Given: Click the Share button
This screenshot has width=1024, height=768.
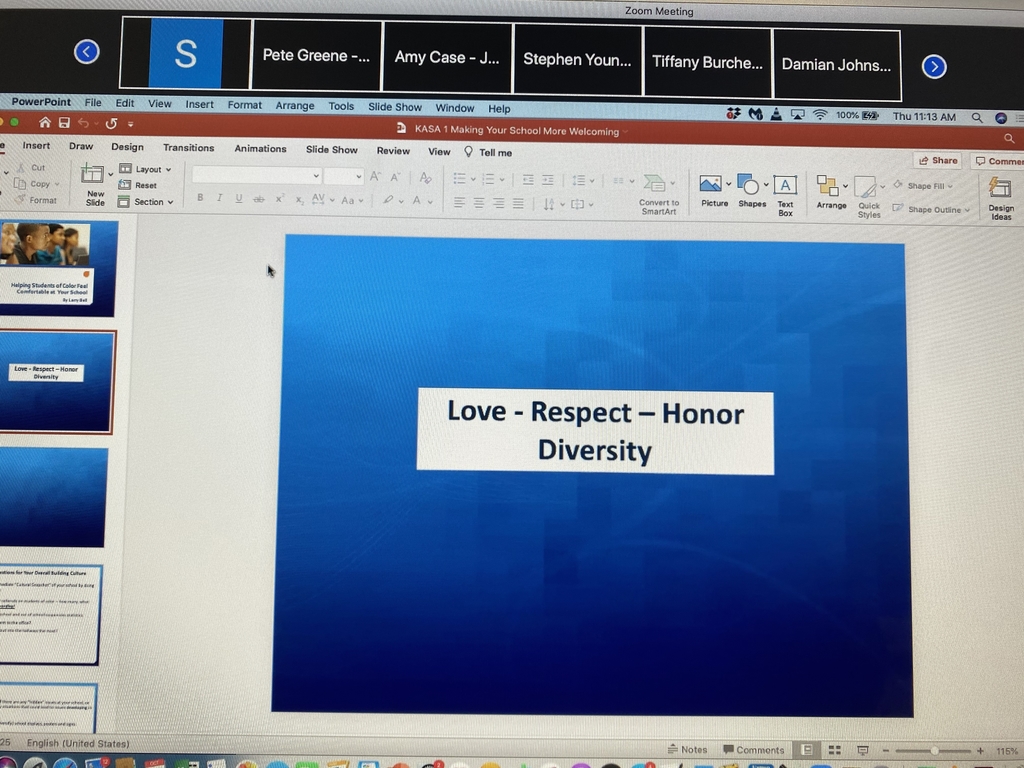Looking at the screenshot, I should click(x=938, y=160).
